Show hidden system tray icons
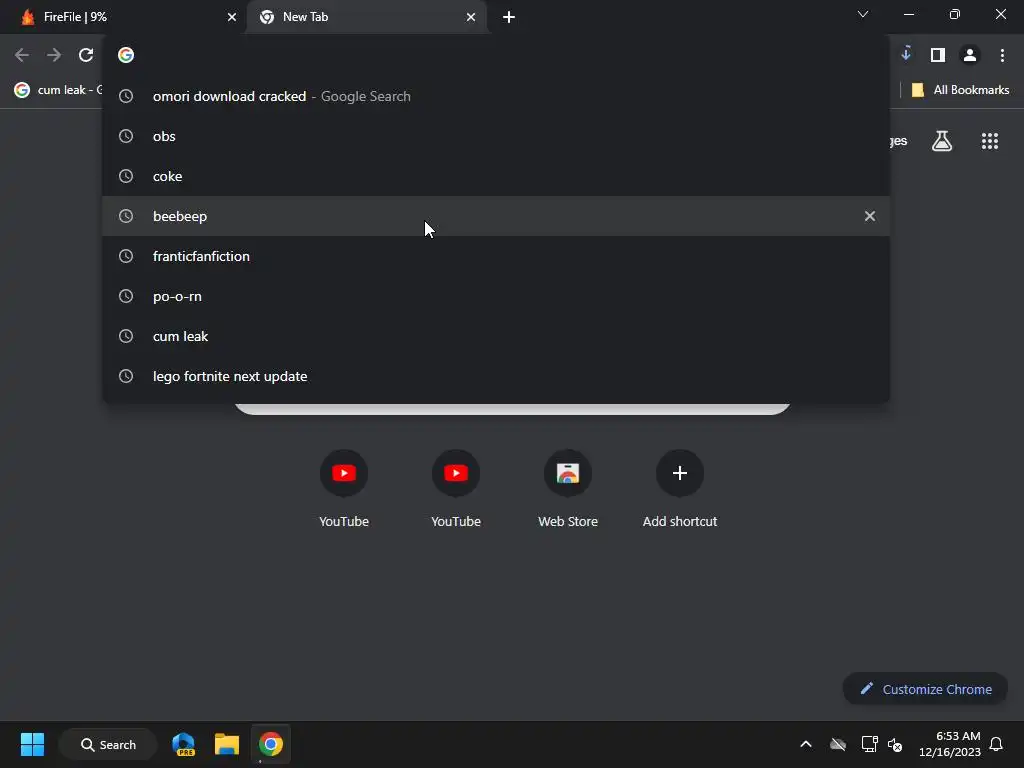The height and width of the screenshot is (768, 1024). point(806,744)
